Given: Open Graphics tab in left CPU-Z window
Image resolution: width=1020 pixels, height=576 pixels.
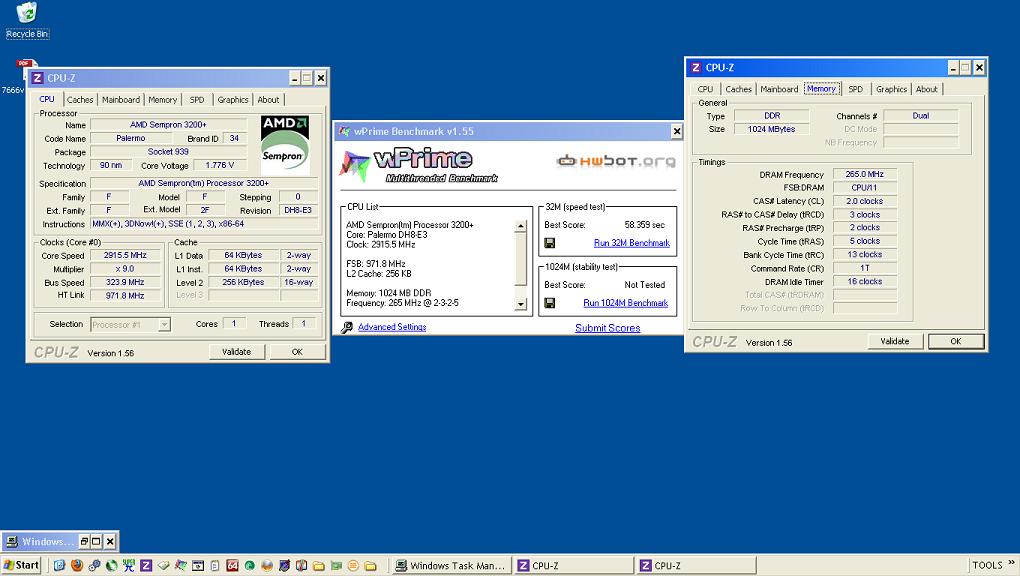Looking at the screenshot, I should click(233, 100).
